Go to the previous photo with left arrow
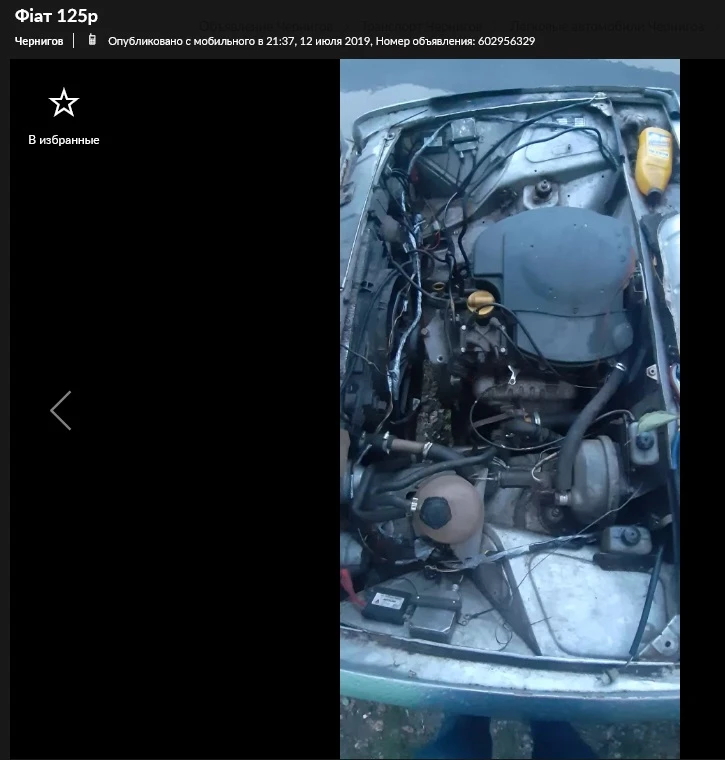 pyautogui.click(x=61, y=411)
